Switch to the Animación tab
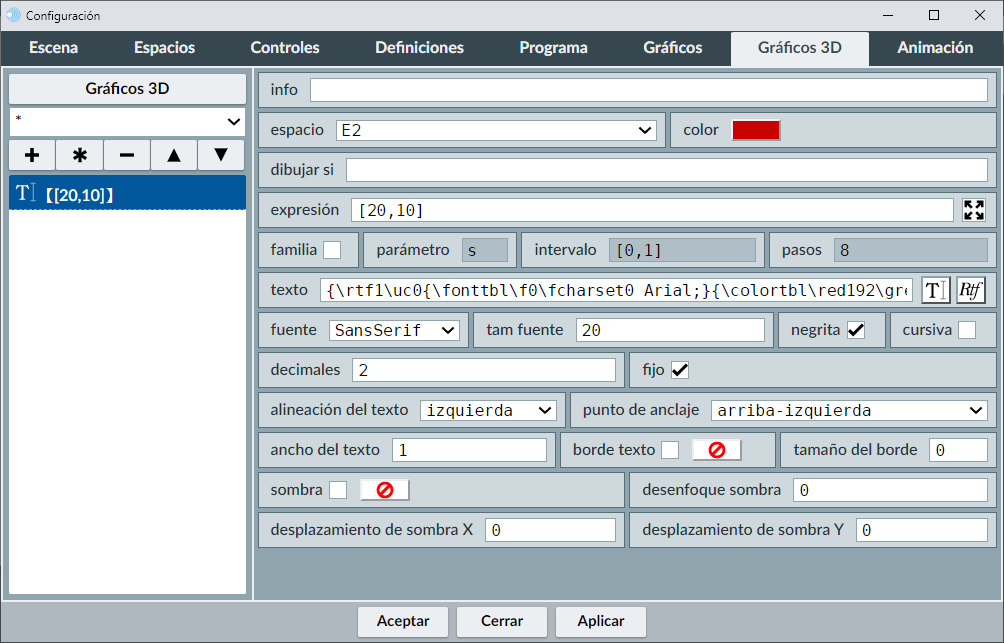 934,47
